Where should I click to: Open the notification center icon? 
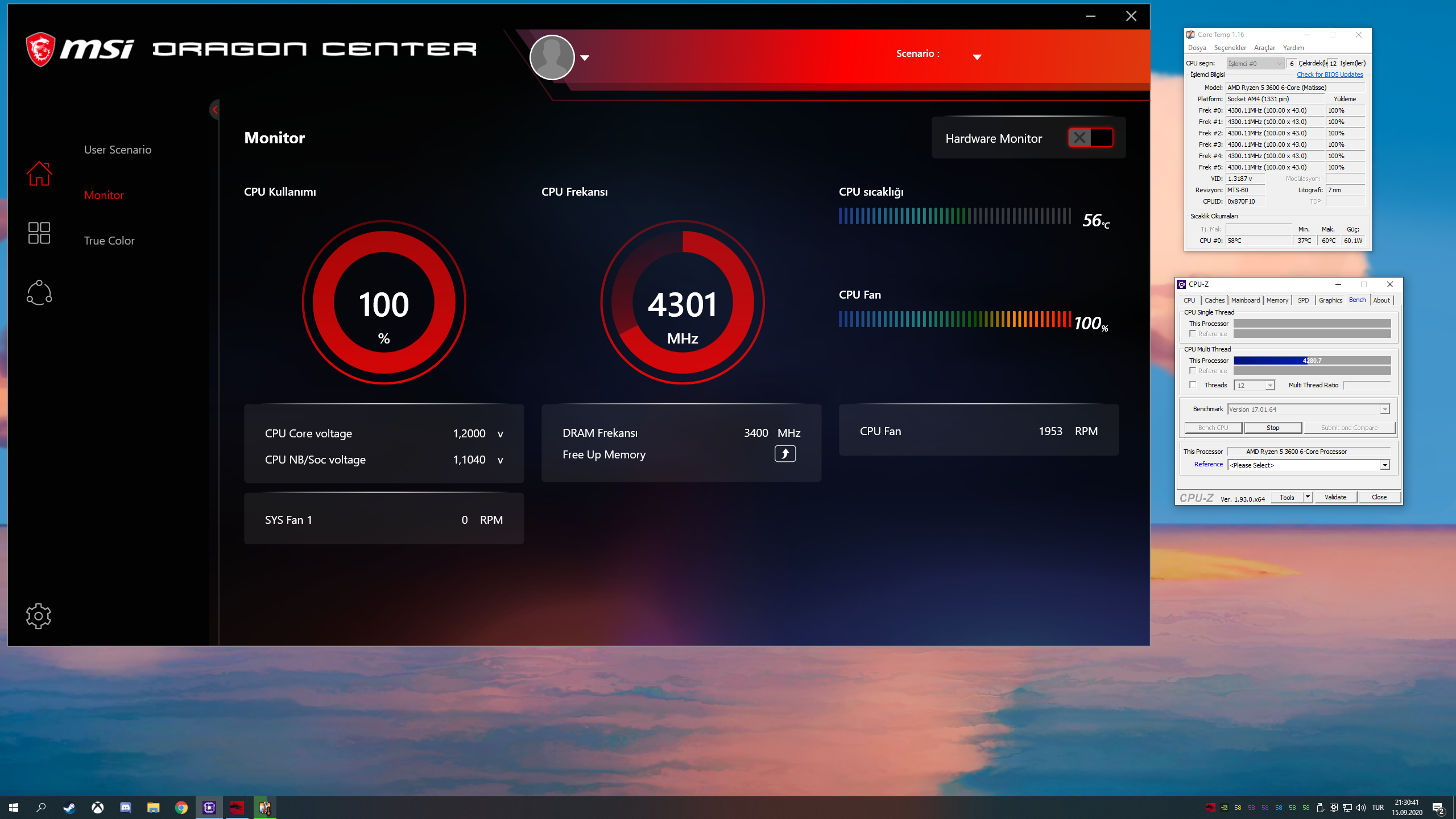point(1438,808)
